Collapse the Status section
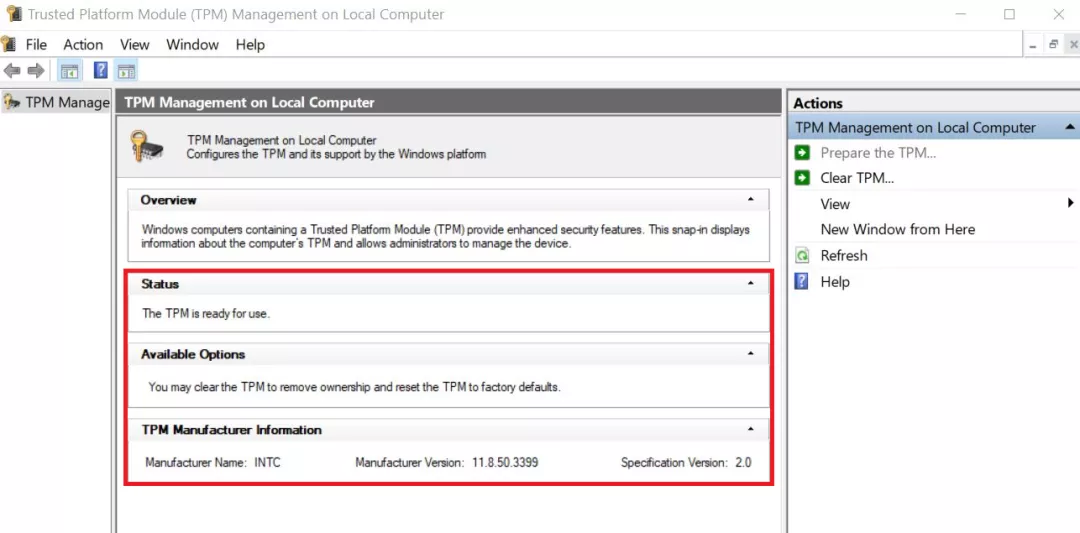Viewport: 1080px width, 533px height. (x=751, y=284)
